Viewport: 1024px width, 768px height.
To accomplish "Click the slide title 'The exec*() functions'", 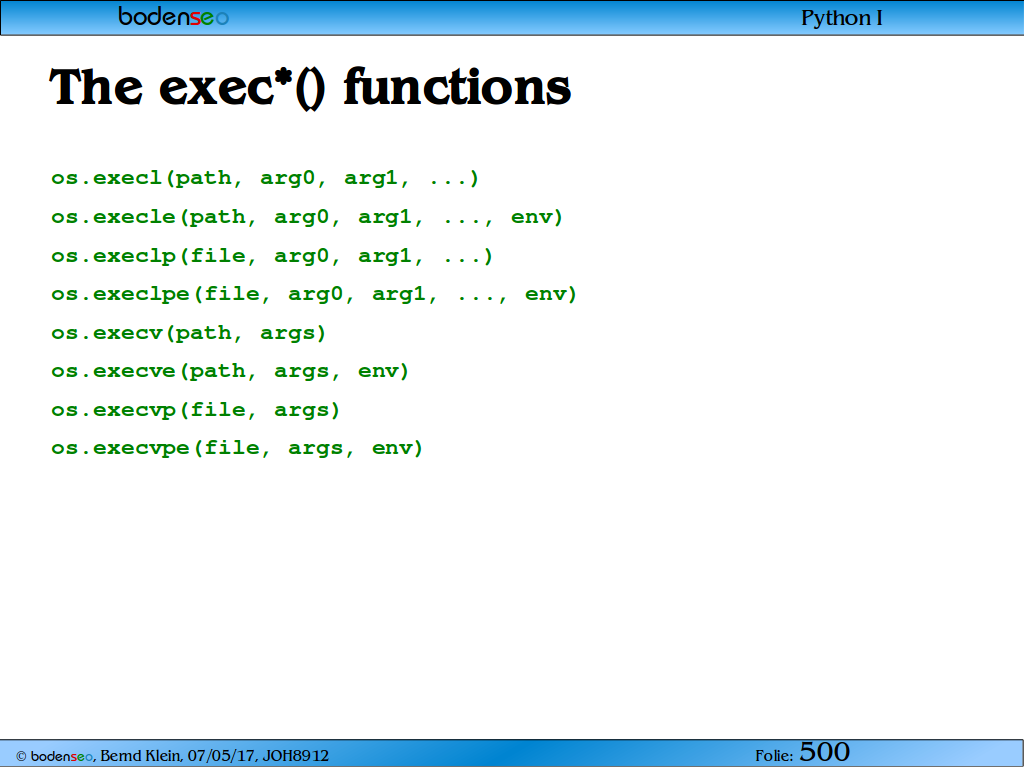I will coord(310,88).
